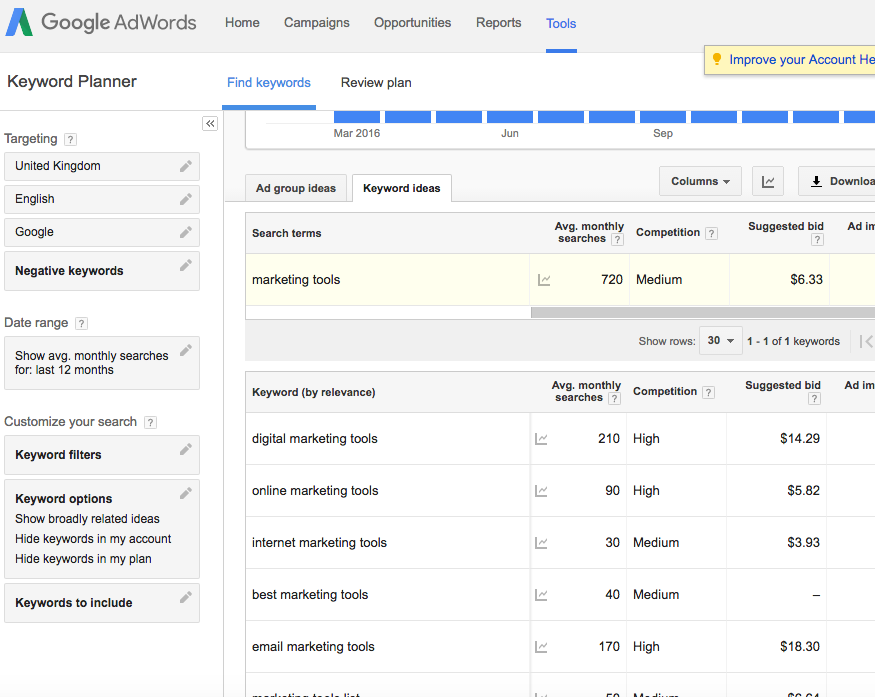The width and height of the screenshot is (875, 697).
Task: Open Competition help in Keyword table
Action: 709,392
